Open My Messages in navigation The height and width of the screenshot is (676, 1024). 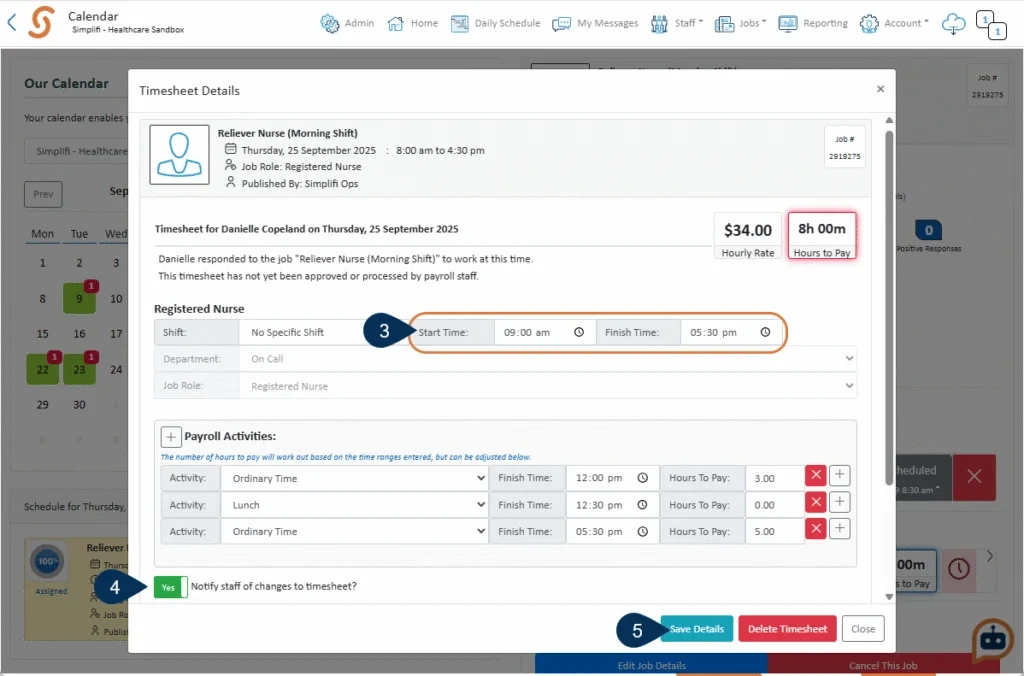595,24
